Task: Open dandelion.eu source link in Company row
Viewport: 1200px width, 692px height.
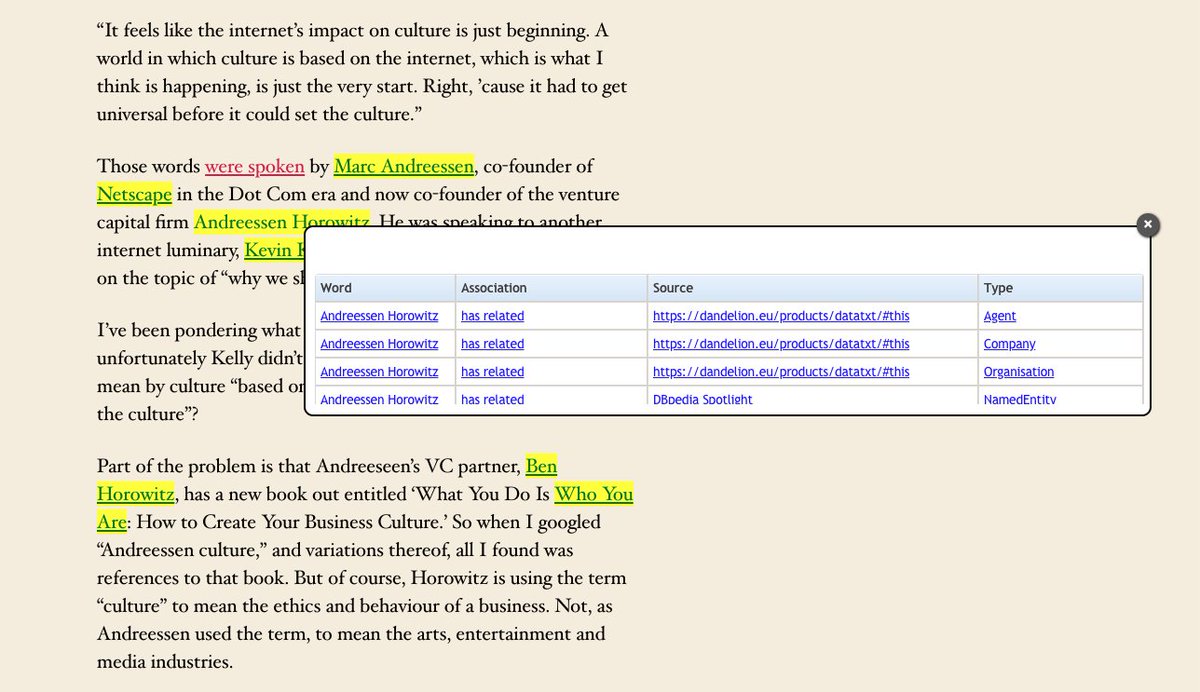Action: [781, 344]
